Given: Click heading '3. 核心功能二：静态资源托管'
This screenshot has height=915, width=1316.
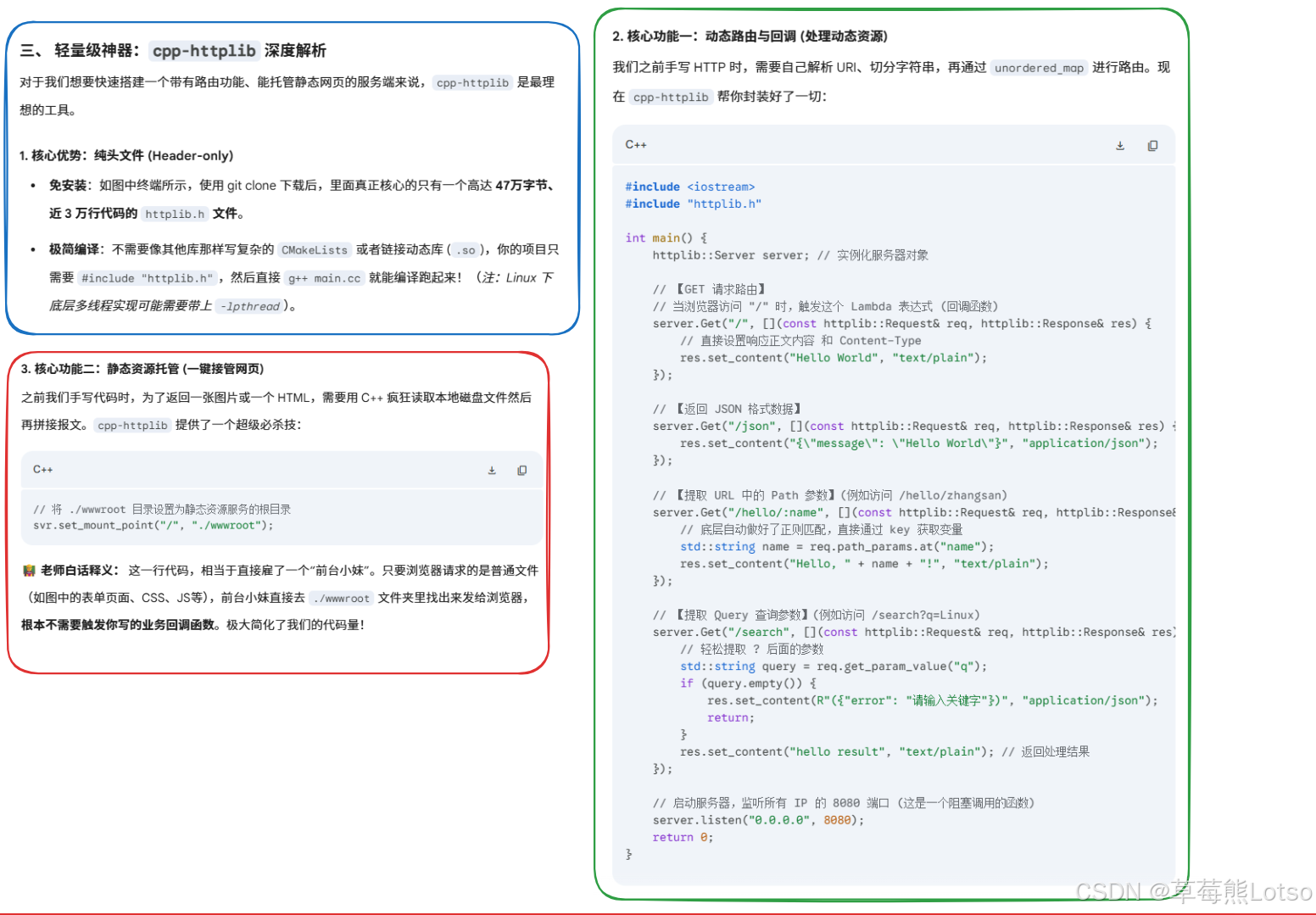Looking at the screenshot, I should 142,369.
